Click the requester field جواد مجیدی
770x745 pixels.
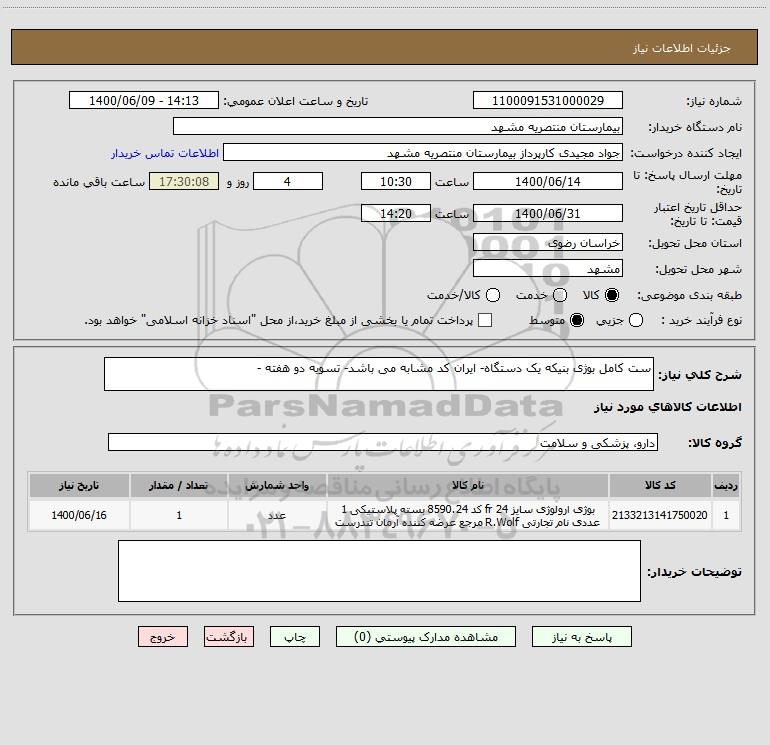click(423, 152)
